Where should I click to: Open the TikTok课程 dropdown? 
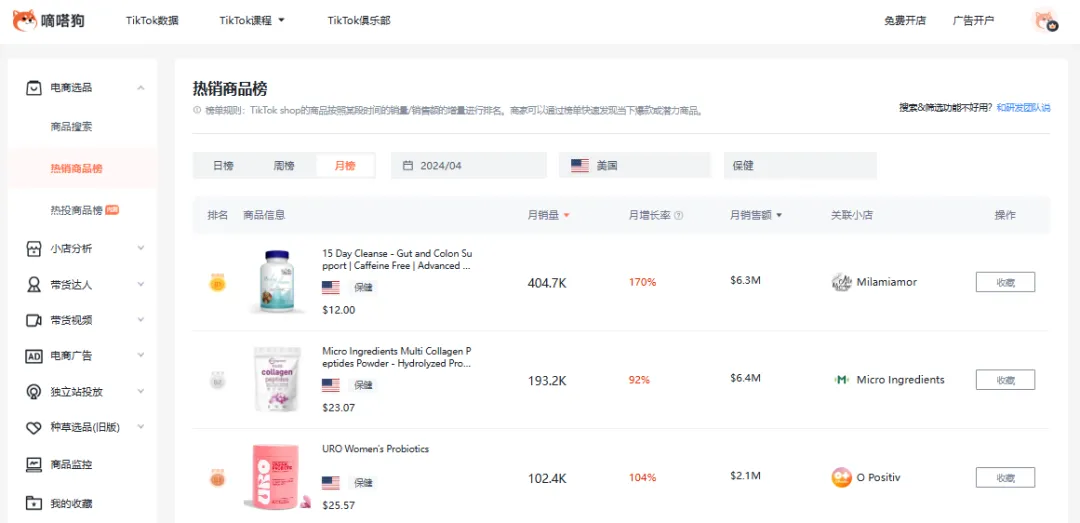252,21
